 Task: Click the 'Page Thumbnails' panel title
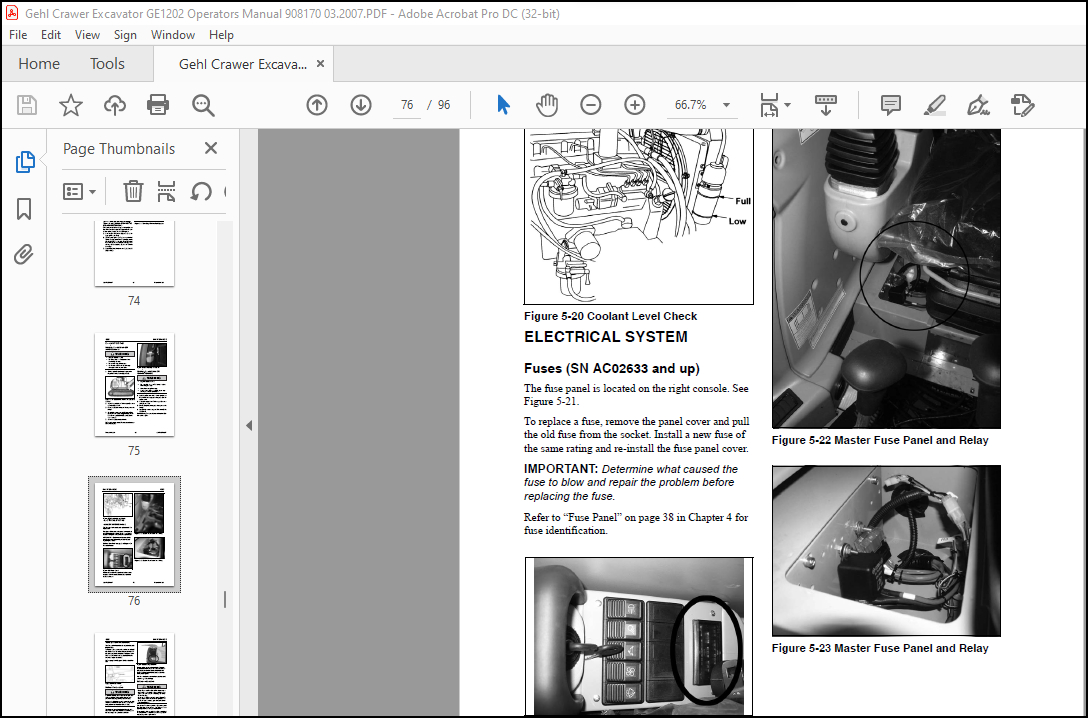coord(119,149)
